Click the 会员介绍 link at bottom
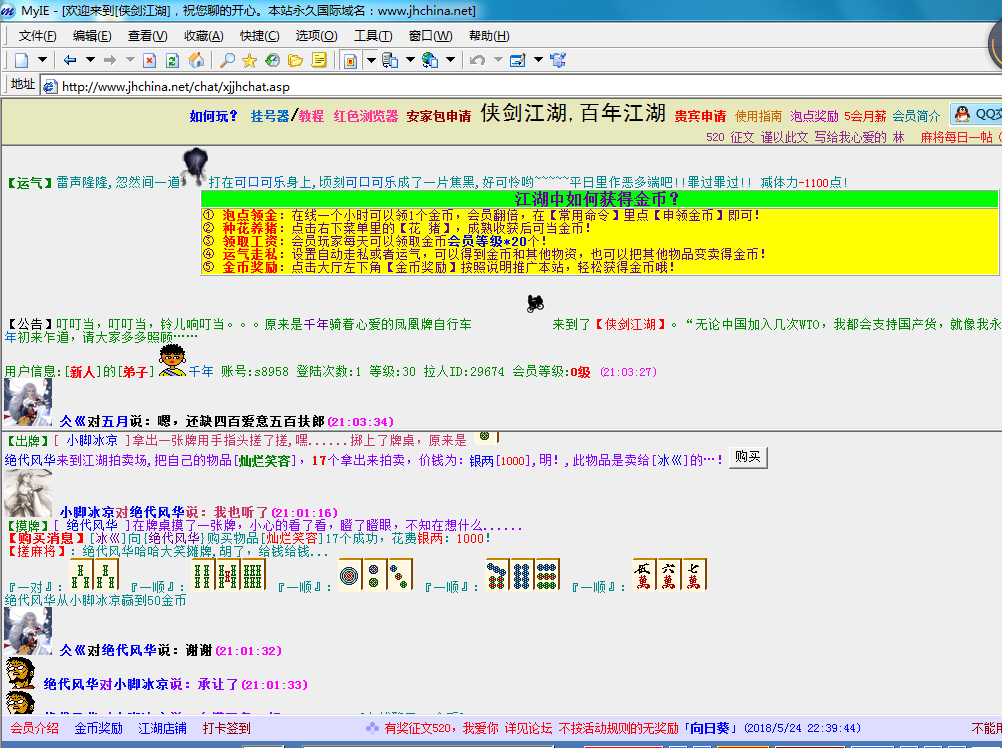 [x=35, y=728]
